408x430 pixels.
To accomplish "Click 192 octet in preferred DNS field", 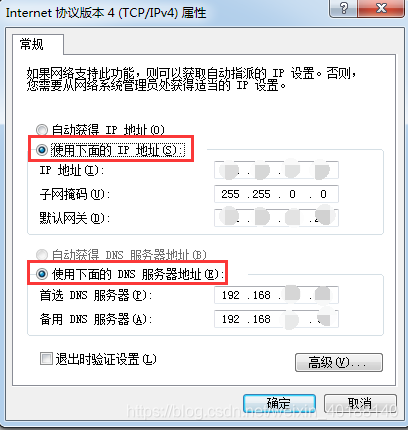I will tap(231, 295).
